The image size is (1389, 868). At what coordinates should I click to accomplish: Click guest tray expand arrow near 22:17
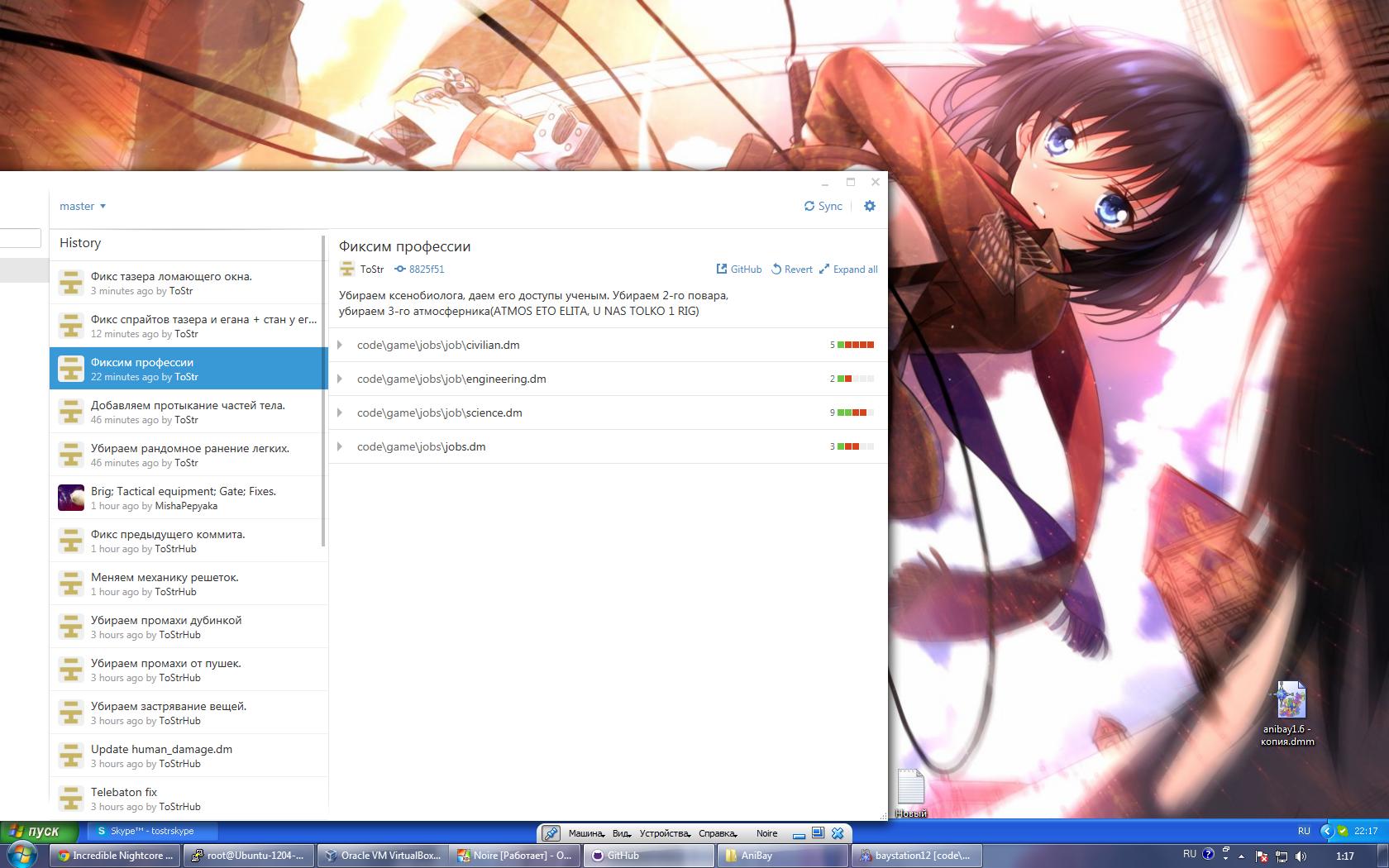1326,831
